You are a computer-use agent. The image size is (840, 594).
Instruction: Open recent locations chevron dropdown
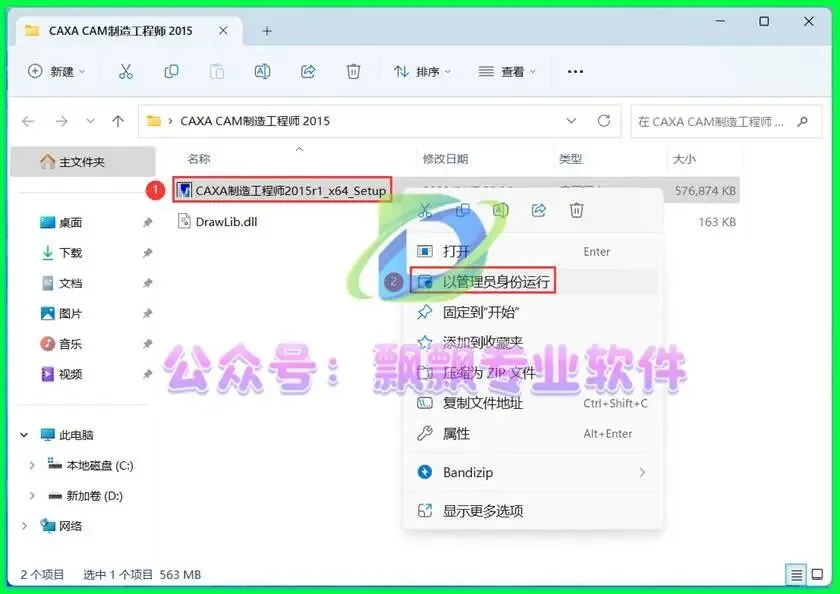(x=91, y=121)
